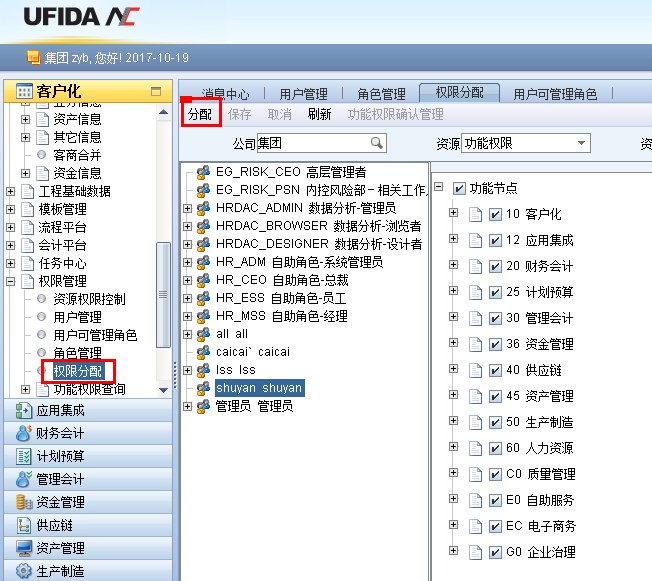Select the shuyan role icon
Screen dimensions: 652x581
click(x=203, y=388)
